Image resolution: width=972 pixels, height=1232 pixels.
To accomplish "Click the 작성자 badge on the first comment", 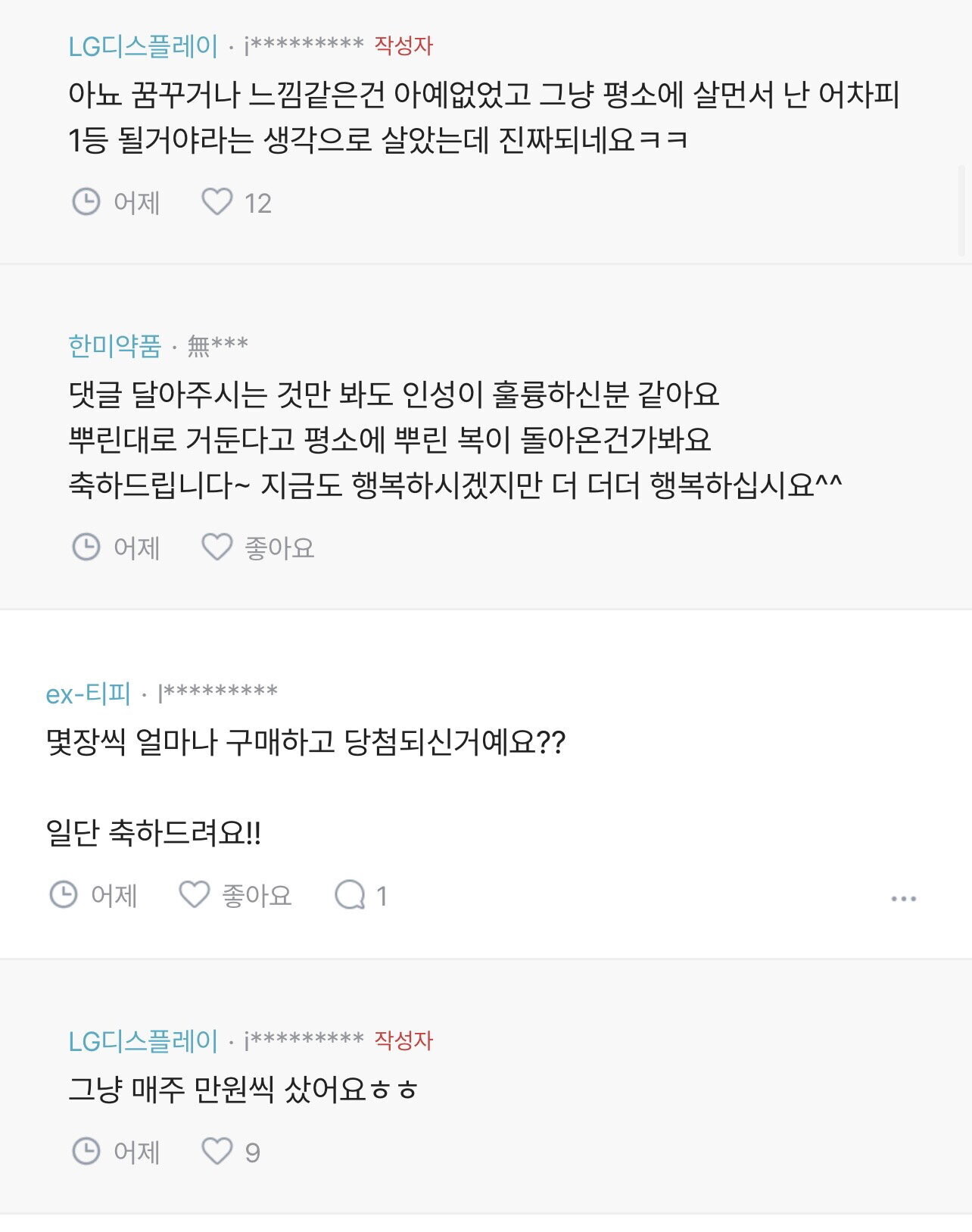I will coord(403,45).
